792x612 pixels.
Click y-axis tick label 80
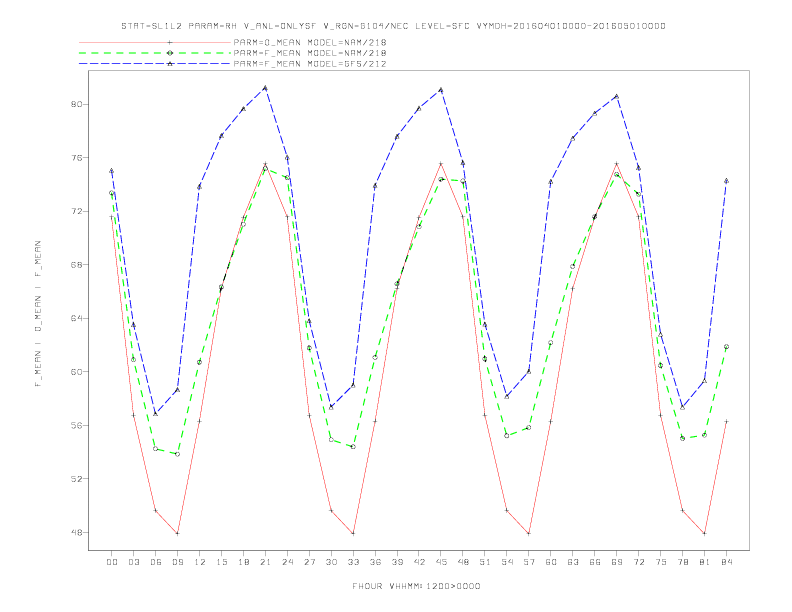pyautogui.click(x=78, y=105)
